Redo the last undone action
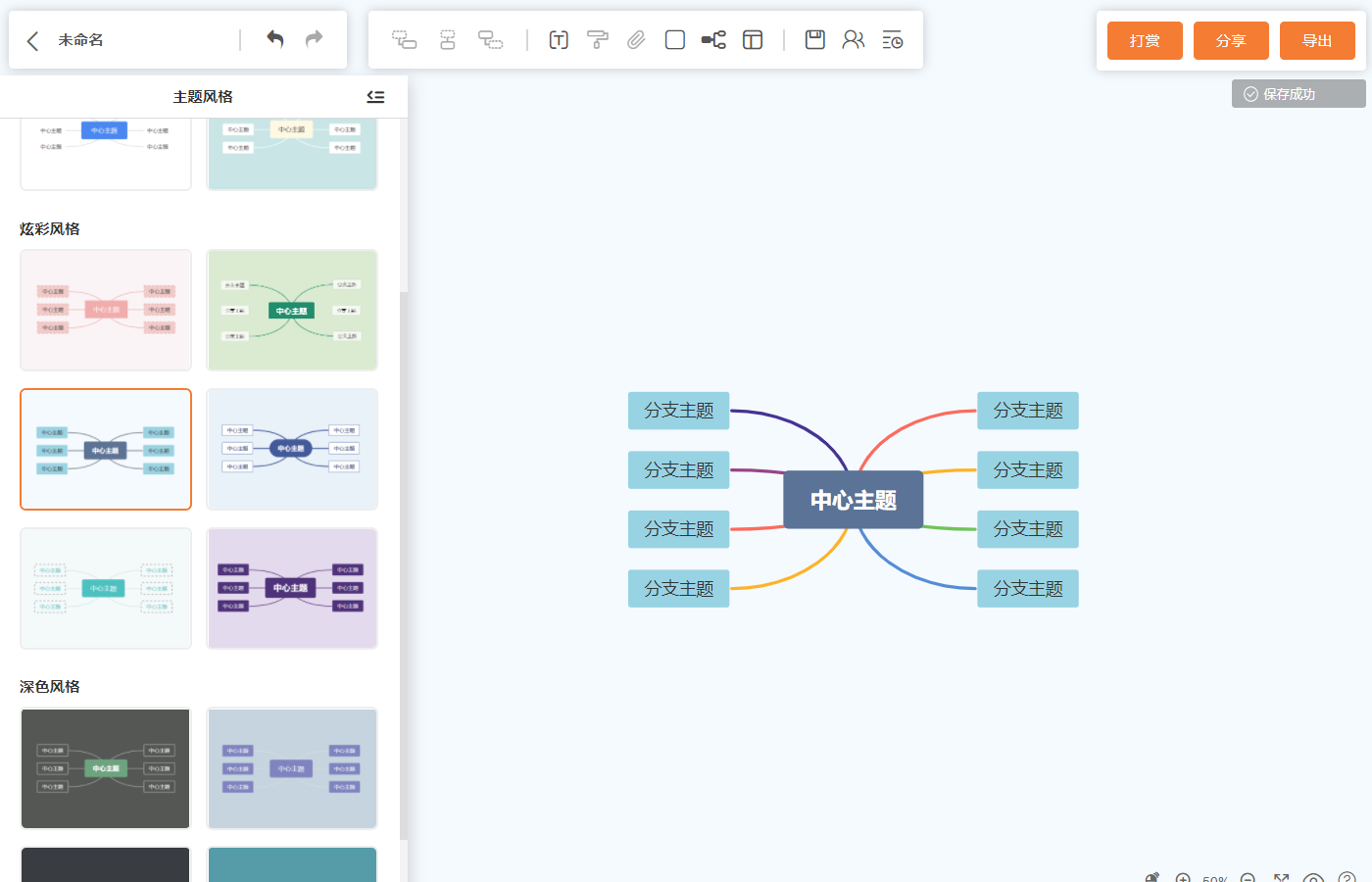1372x882 pixels. point(314,39)
